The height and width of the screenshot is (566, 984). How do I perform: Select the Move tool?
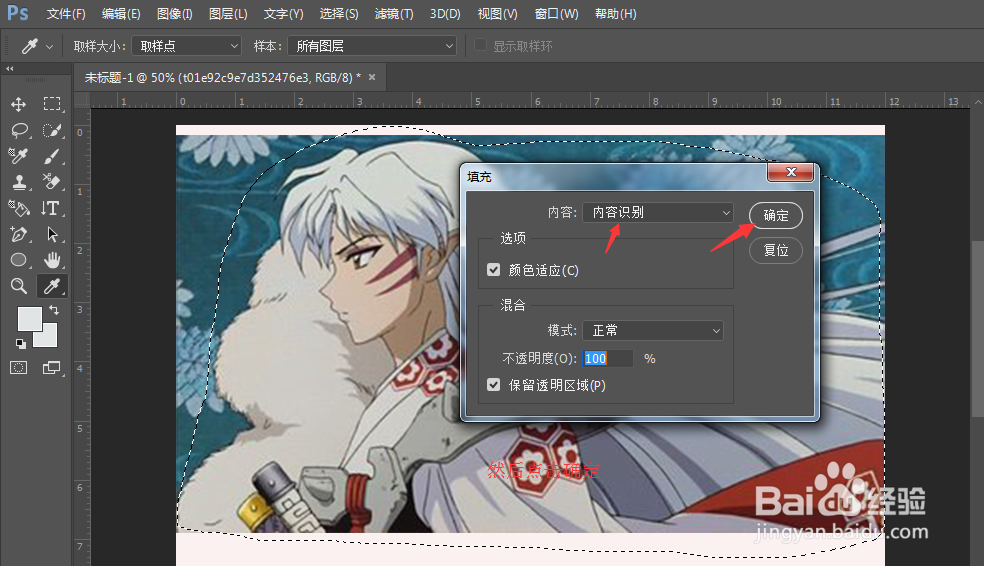pos(19,104)
